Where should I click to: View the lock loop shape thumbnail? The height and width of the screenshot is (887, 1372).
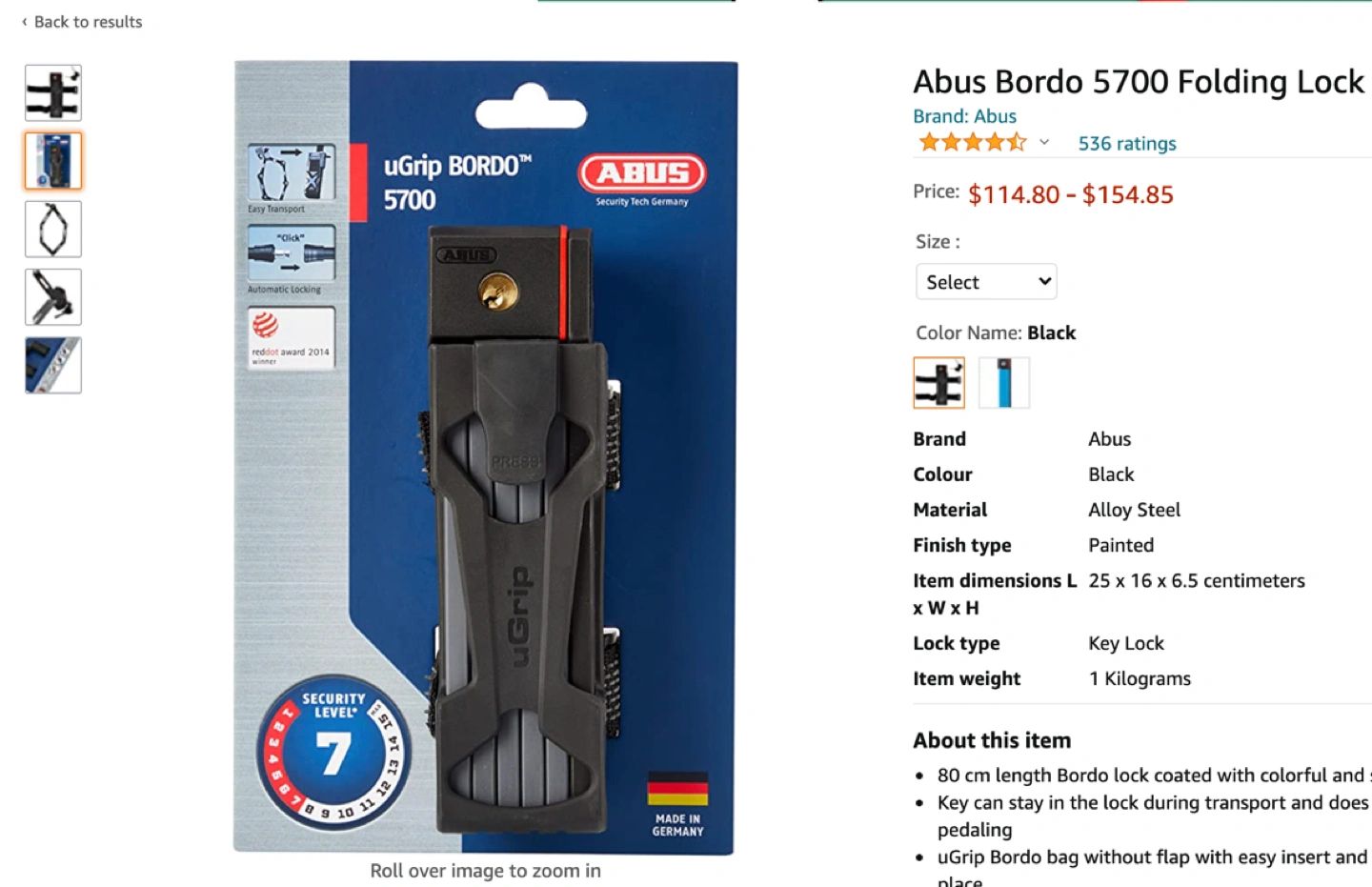[53, 229]
